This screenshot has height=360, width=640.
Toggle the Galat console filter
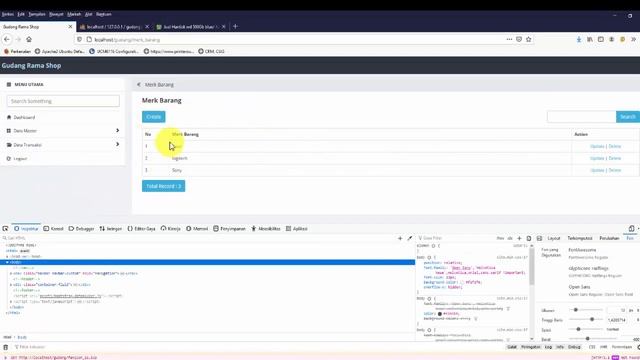pos(512,347)
